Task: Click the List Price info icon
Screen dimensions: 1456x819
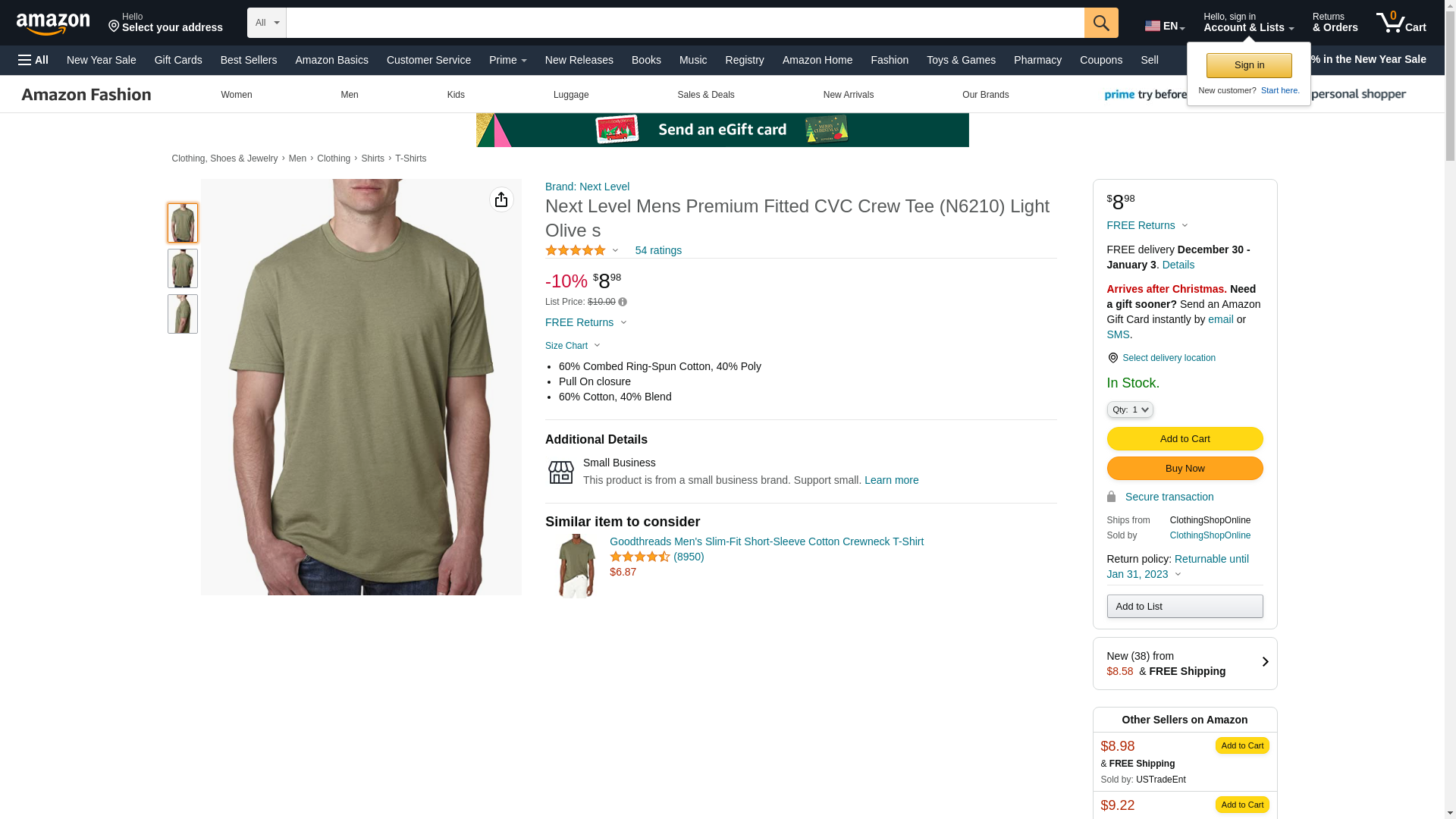Action: point(623,302)
